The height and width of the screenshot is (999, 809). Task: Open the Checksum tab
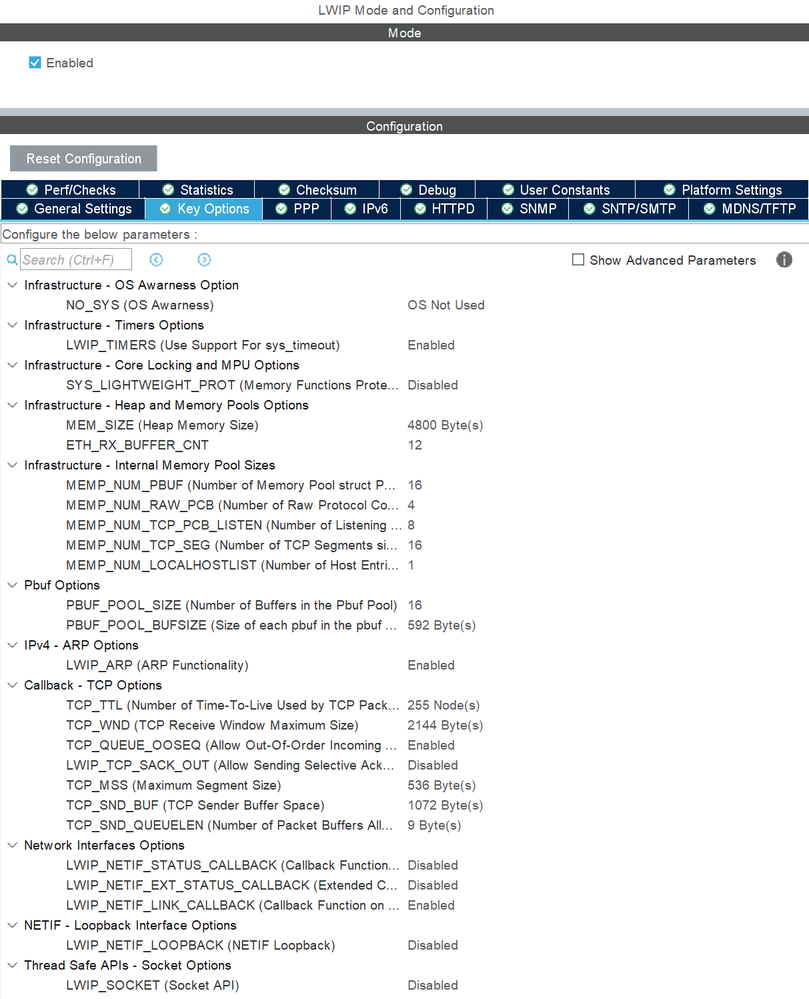pos(317,190)
